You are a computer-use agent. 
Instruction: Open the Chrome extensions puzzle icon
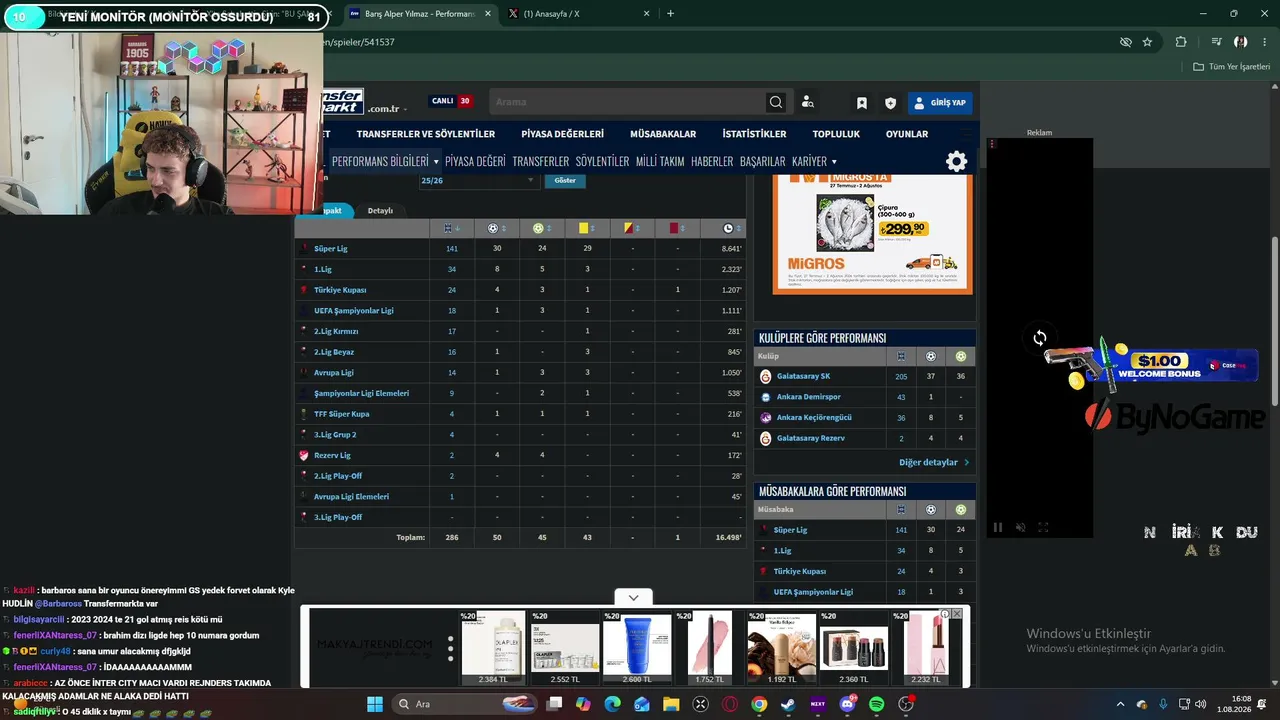[x=1181, y=42]
